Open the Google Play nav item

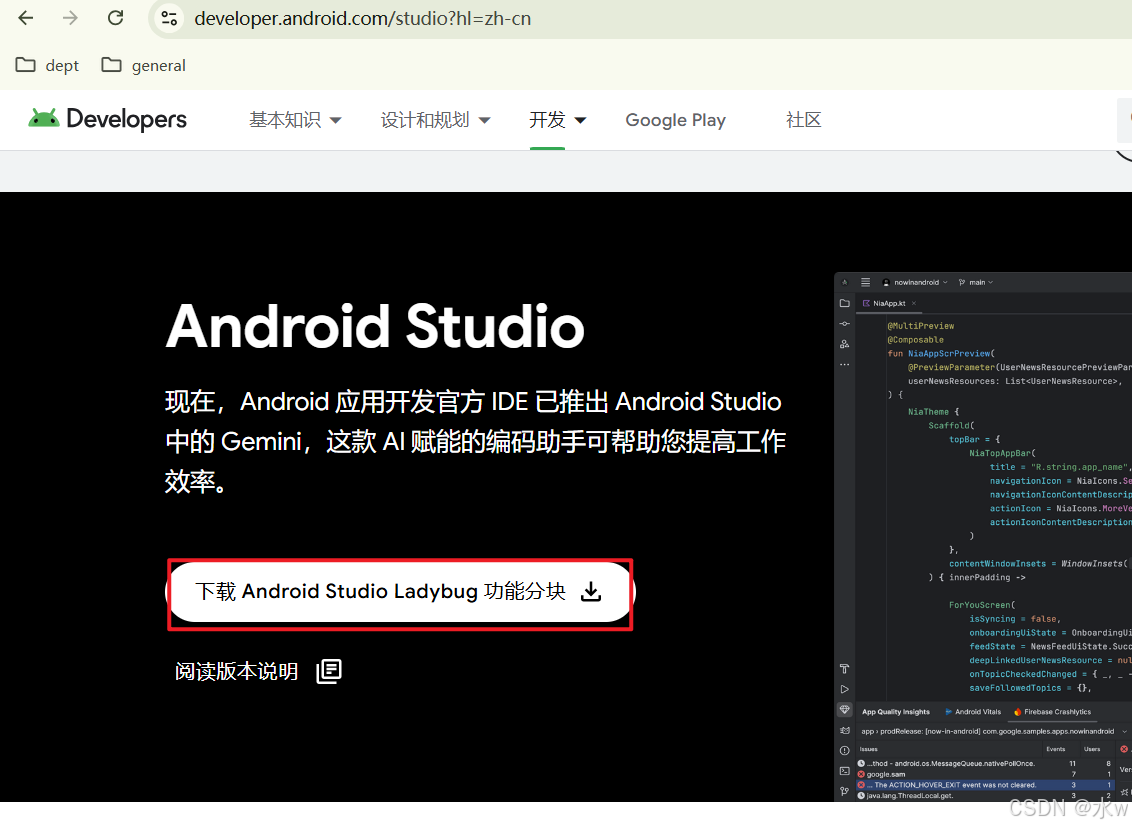pos(675,120)
